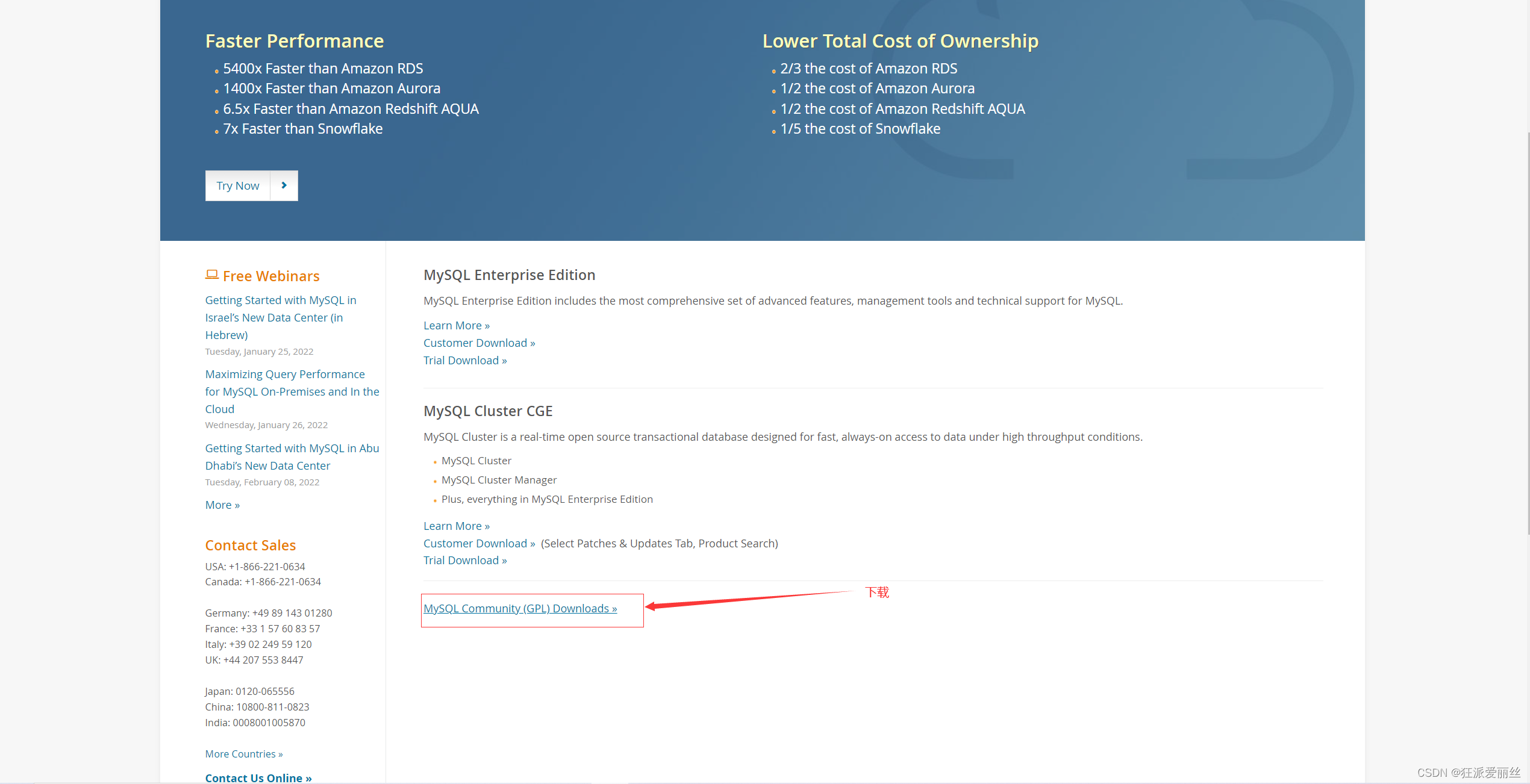Screen dimensions: 1530x784
Task: Click the Try Now arrow icon
Action: coord(284,185)
